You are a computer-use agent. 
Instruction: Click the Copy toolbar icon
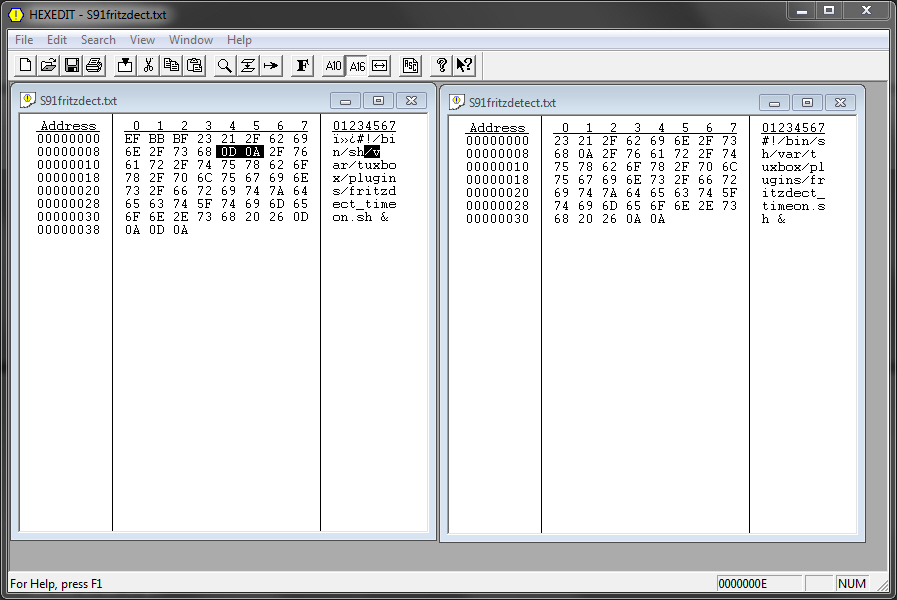point(171,65)
